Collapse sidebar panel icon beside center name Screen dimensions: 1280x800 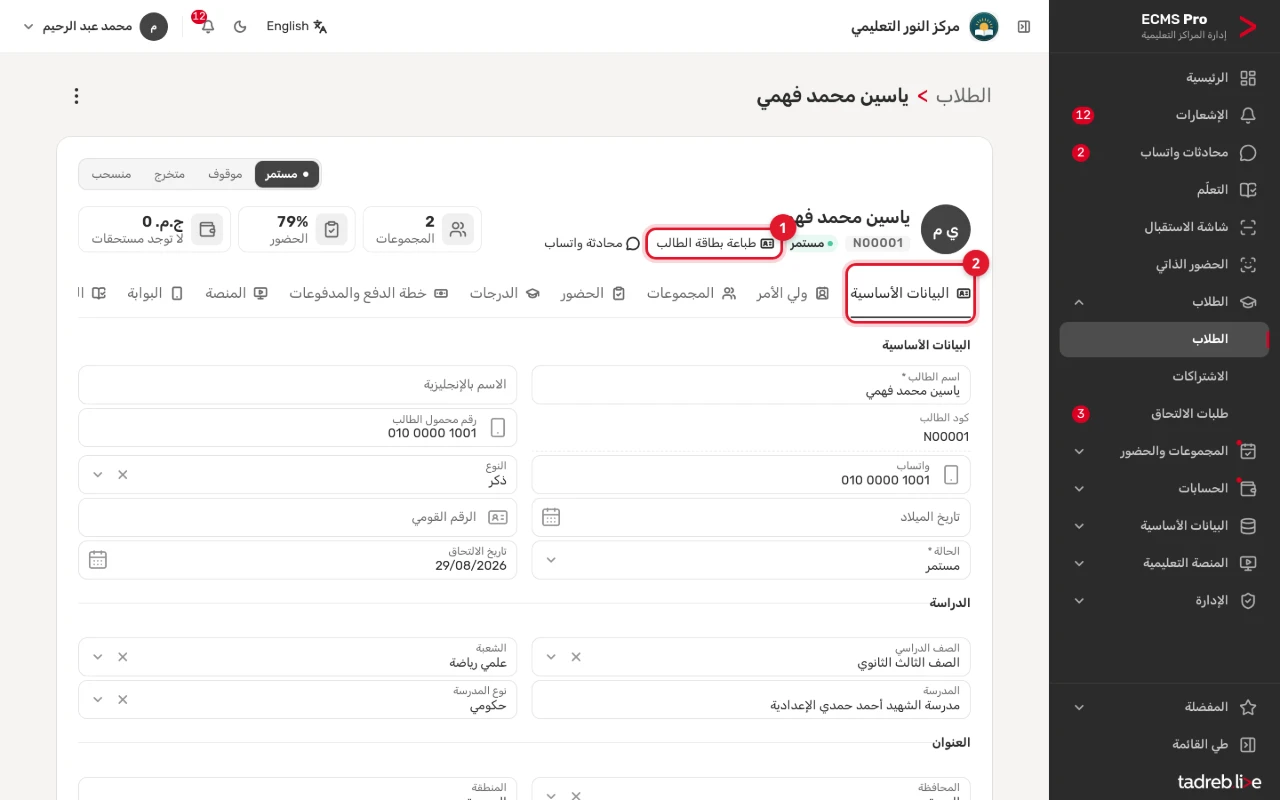(1024, 26)
